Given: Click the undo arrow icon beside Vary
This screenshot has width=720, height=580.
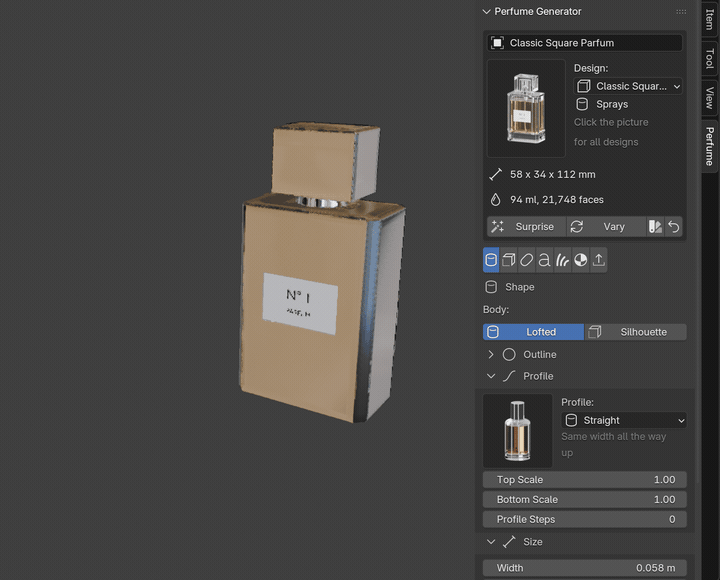Looking at the screenshot, I should (674, 226).
